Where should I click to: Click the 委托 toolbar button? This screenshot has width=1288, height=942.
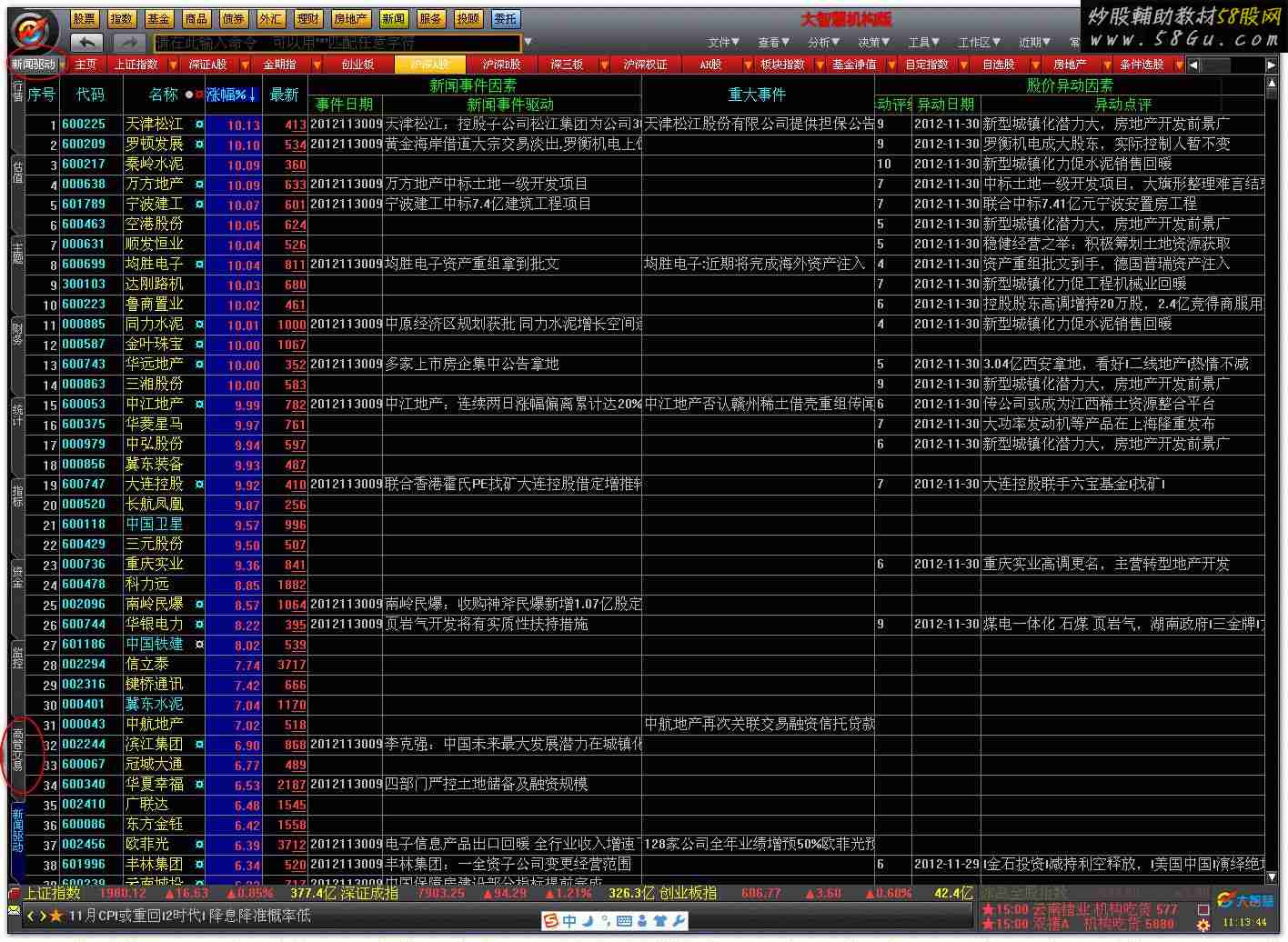tap(505, 18)
